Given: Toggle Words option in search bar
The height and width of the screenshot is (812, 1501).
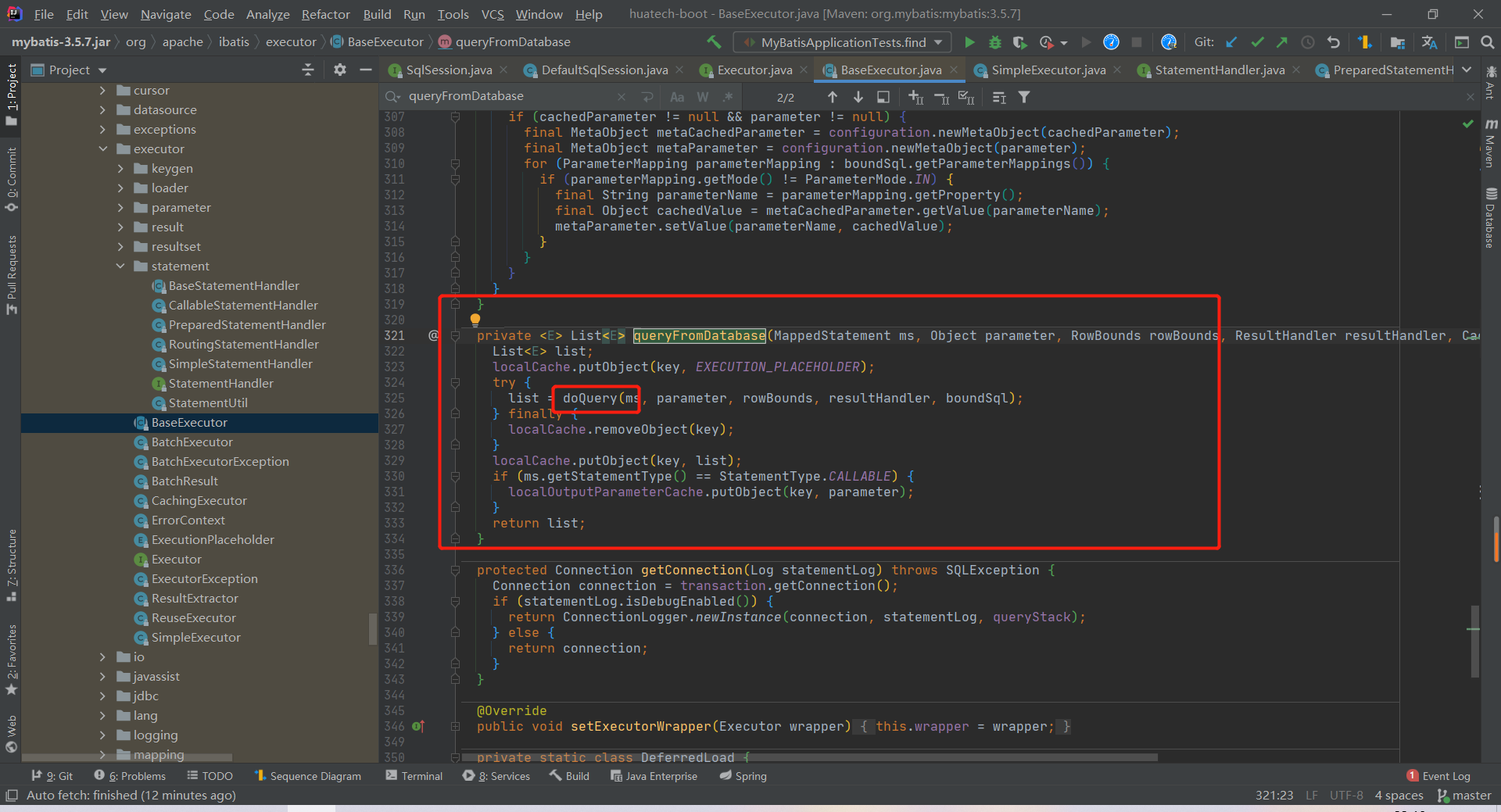Looking at the screenshot, I should (703, 97).
